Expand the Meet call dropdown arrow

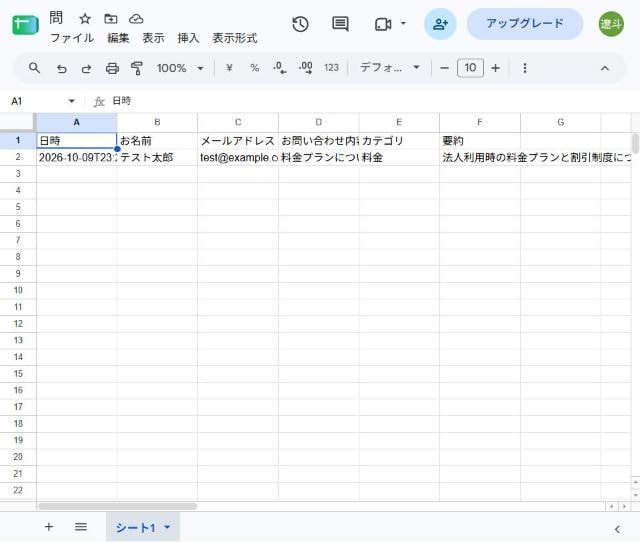[x=403, y=23]
